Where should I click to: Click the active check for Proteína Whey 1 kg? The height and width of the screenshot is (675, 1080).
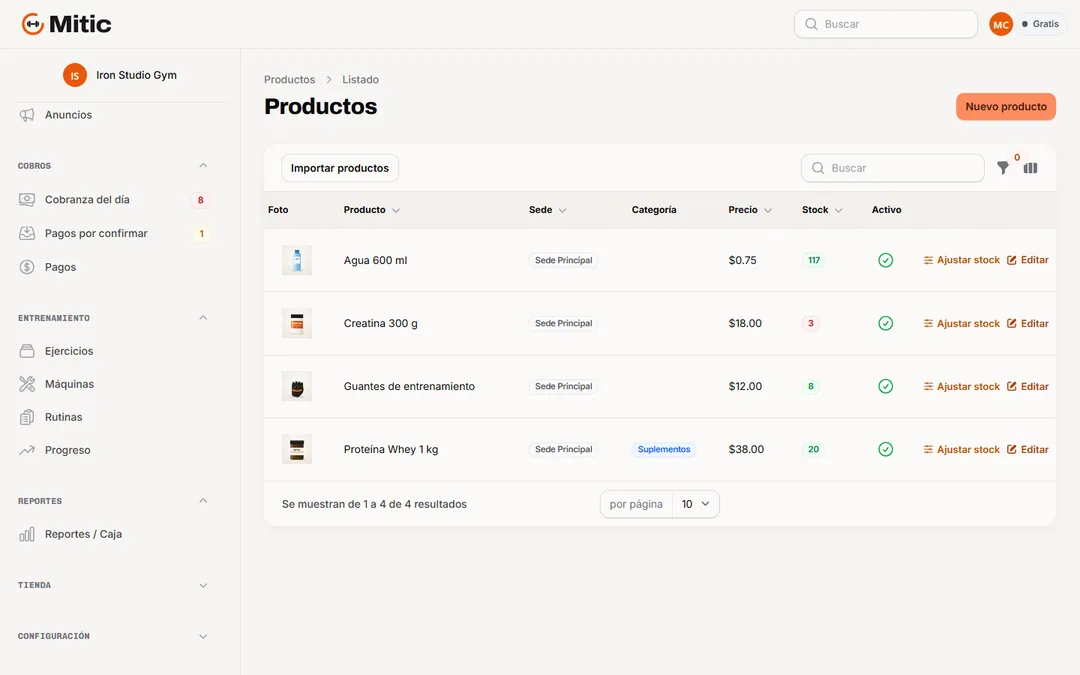coord(886,450)
